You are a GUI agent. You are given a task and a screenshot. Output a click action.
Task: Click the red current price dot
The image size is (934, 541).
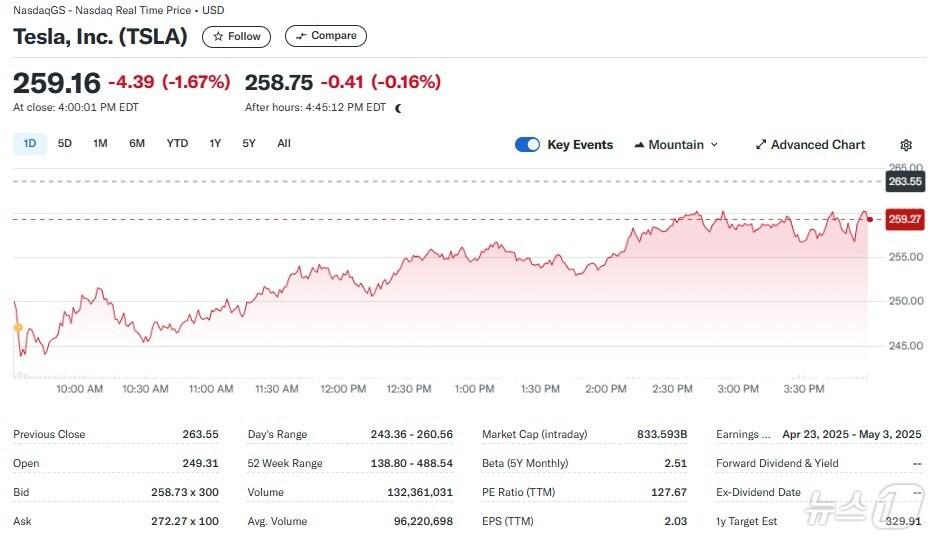pos(870,219)
